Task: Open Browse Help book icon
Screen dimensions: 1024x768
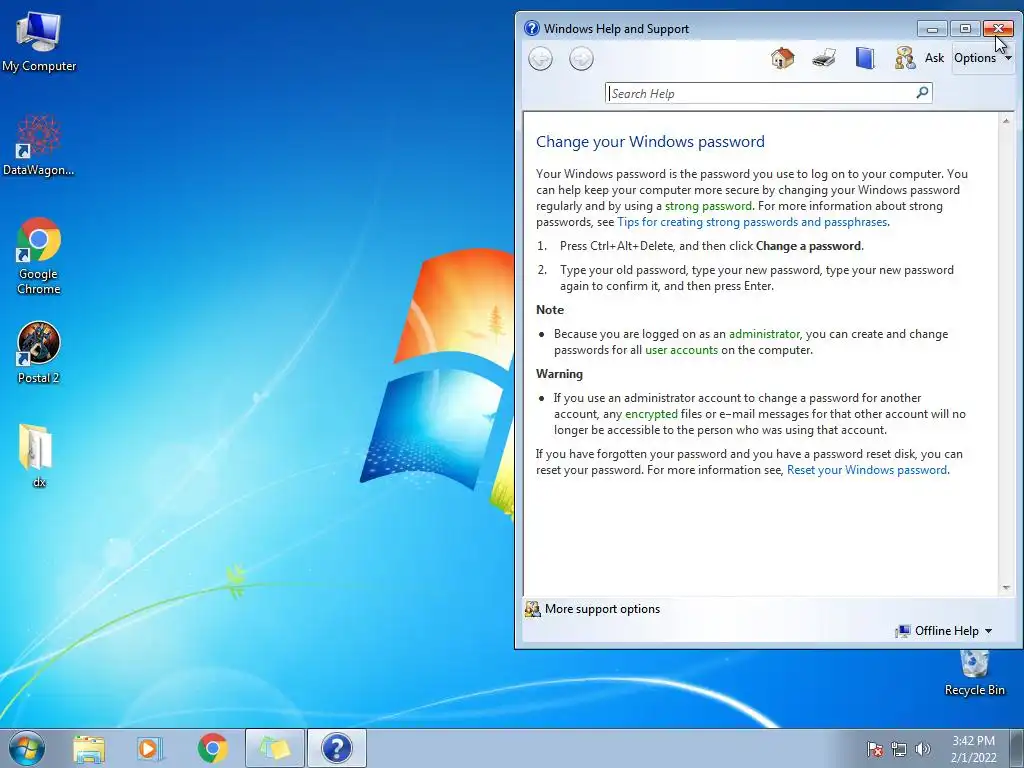Action: (865, 58)
